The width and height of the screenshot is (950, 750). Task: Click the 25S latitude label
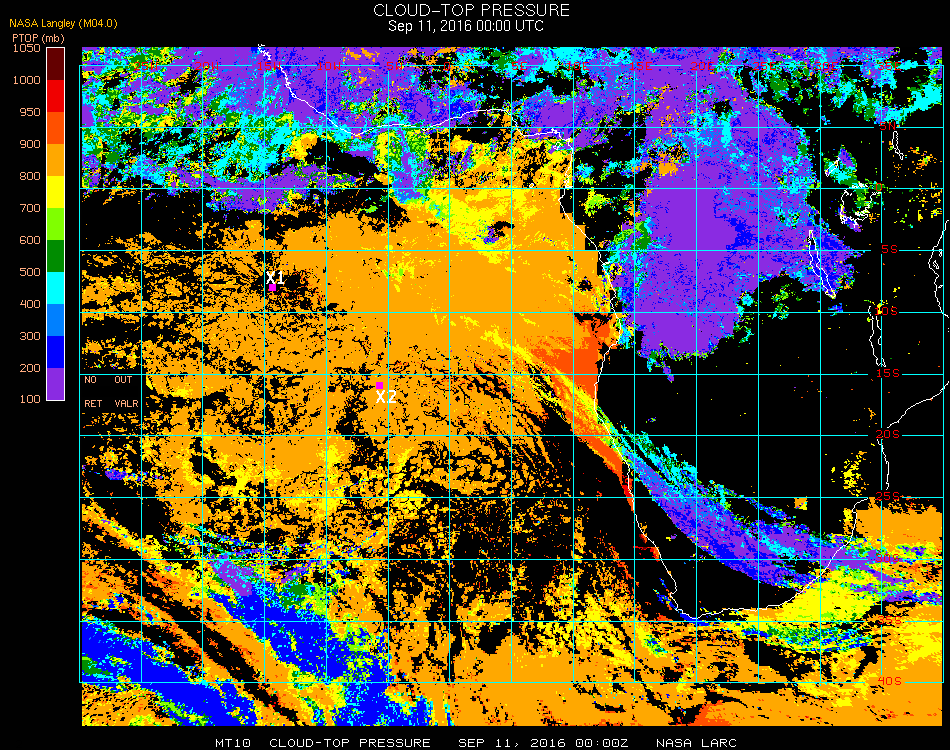(888, 497)
